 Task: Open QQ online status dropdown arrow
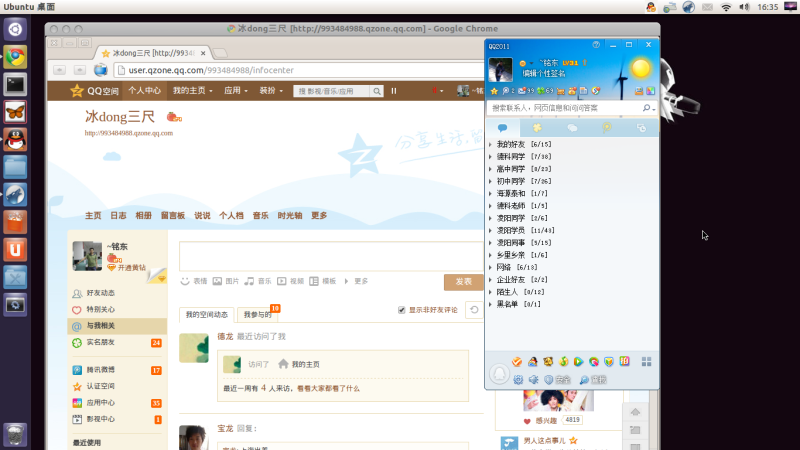[x=531, y=63]
